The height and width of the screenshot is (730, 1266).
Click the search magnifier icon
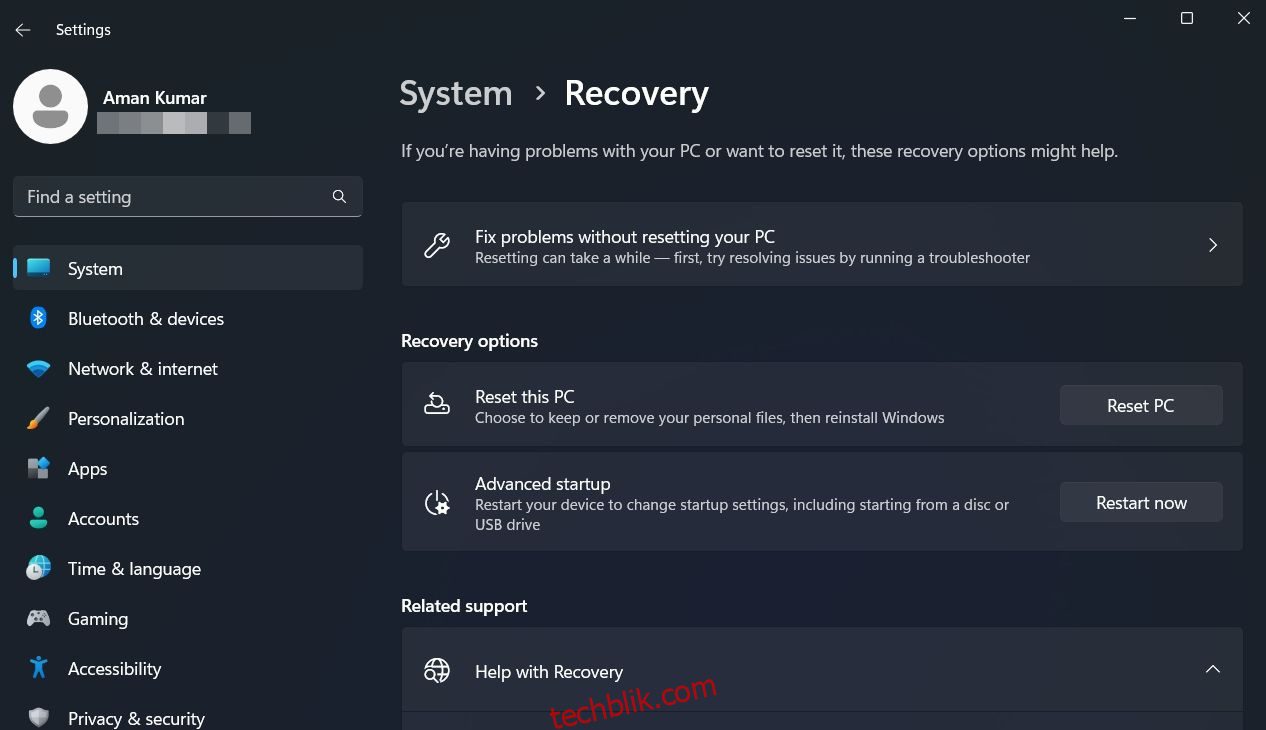click(x=339, y=197)
